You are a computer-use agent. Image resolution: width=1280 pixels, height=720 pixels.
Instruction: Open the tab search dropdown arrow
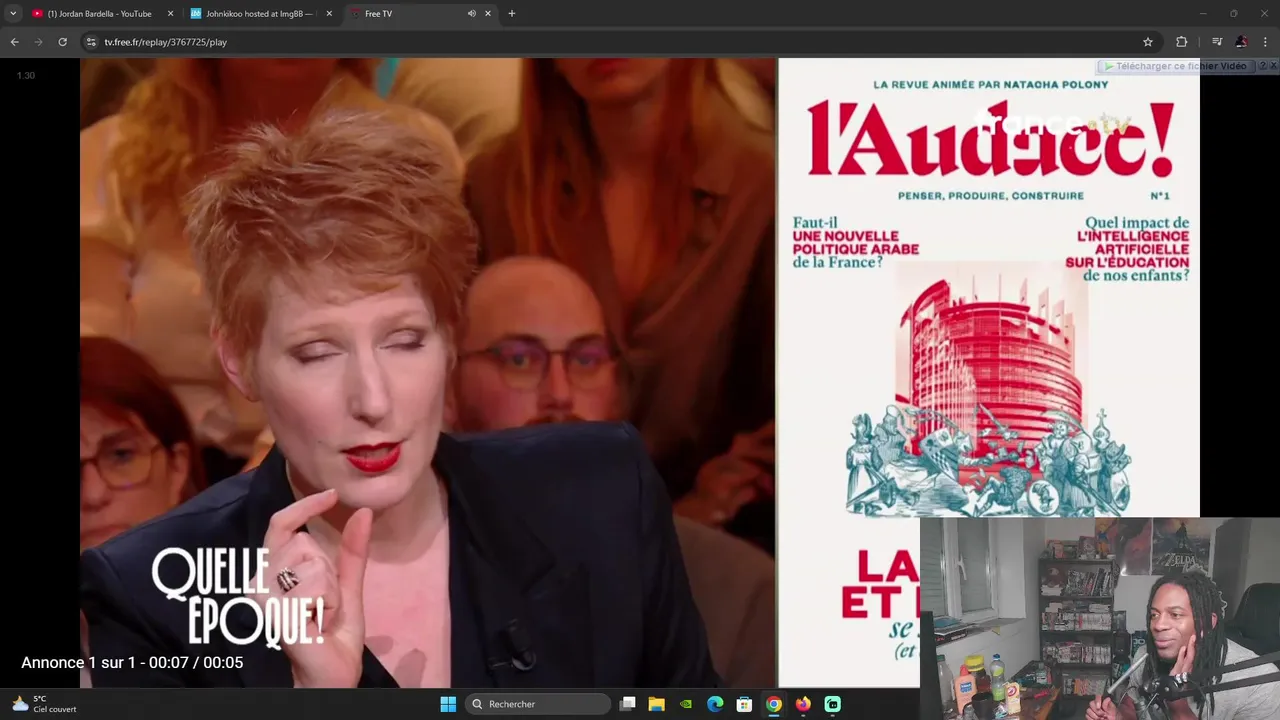coord(13,13)
